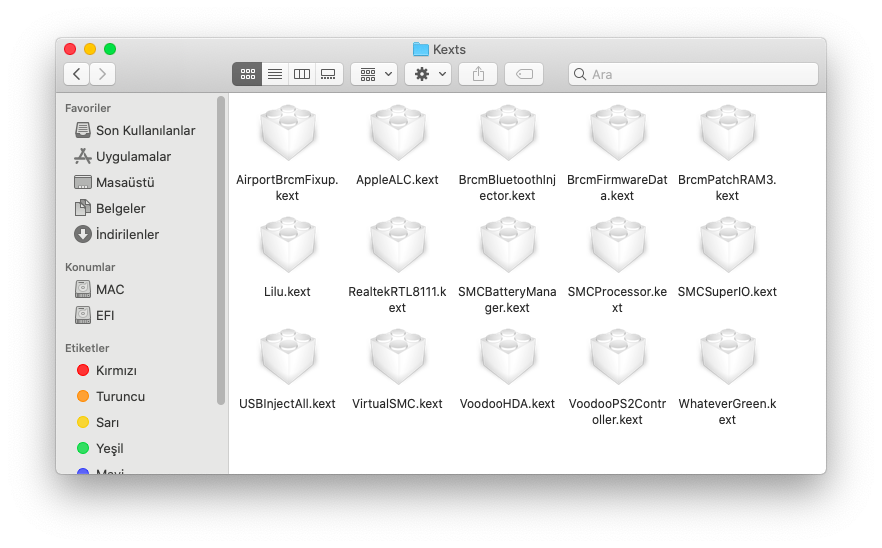This screenshot has width=882, height=548.
Task: Select the Lilu.kext file icon
Action: click(287, 245)
